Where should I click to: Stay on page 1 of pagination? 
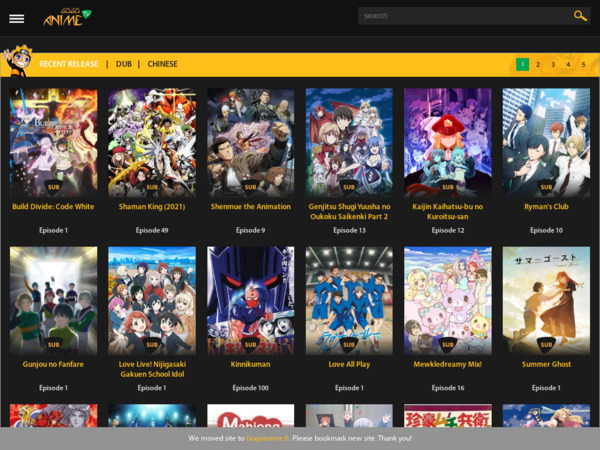[x=522, y=64]
